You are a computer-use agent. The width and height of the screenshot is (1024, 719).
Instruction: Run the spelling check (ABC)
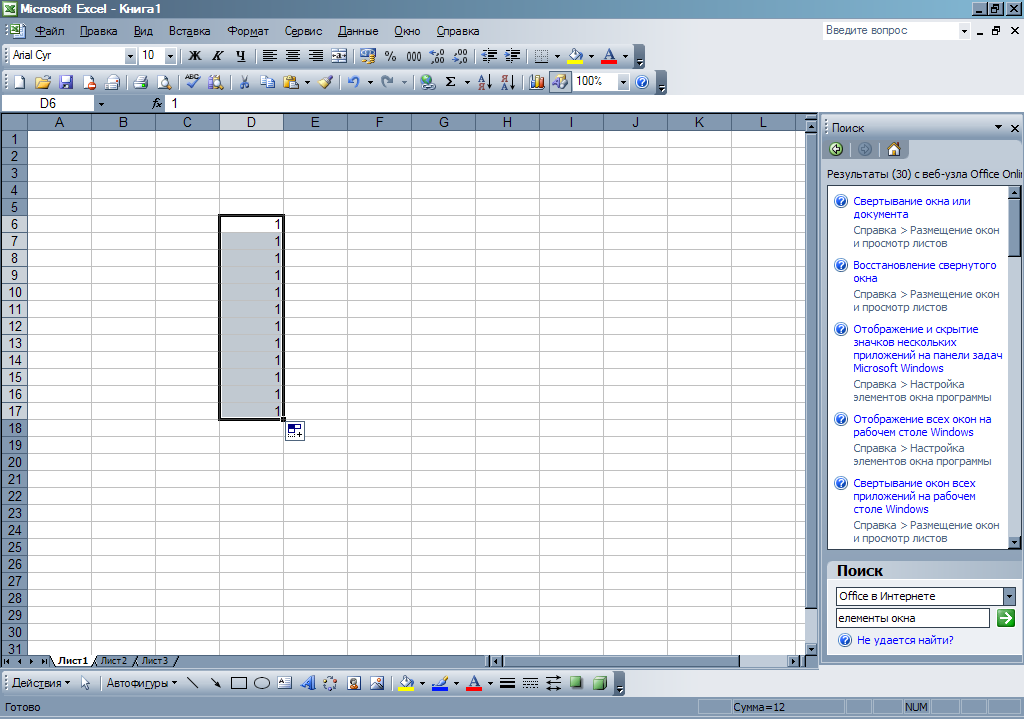192,82
